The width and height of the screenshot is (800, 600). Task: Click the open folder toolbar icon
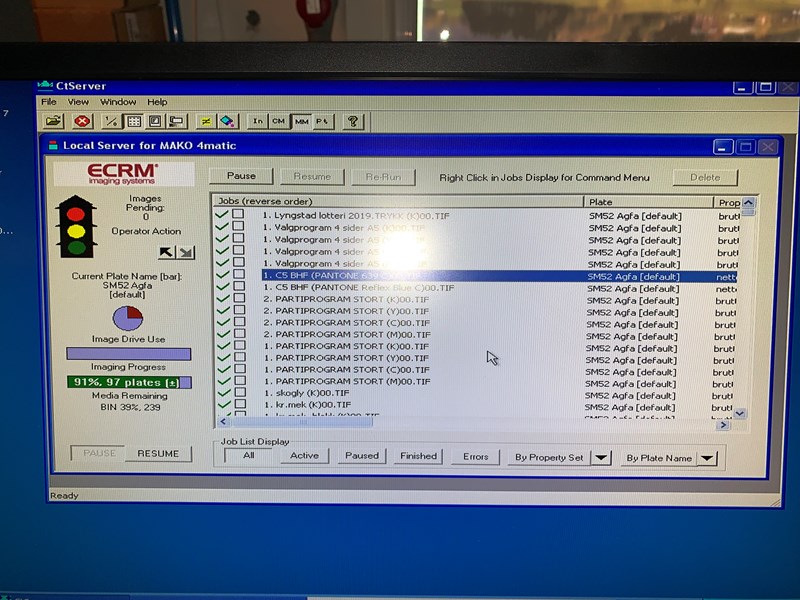(53, 121)
